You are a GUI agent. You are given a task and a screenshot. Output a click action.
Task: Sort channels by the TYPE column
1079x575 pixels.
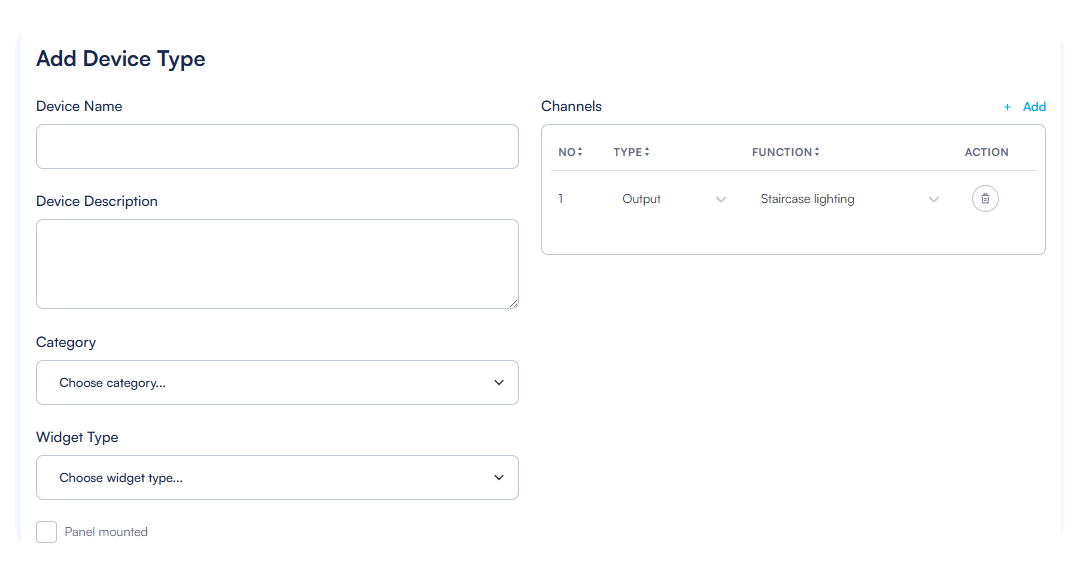pos(631,152)
